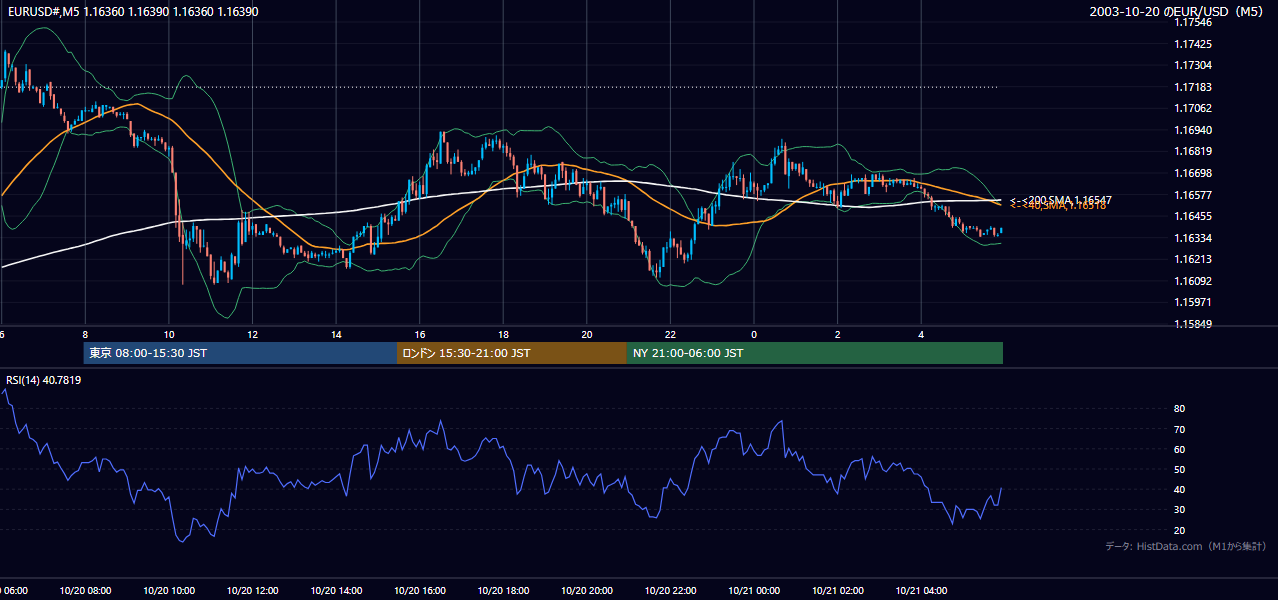Select the Tokyo 08:00-15:30 JST session bar
The width and height of the screenshot is (1278, 600).
240,353
